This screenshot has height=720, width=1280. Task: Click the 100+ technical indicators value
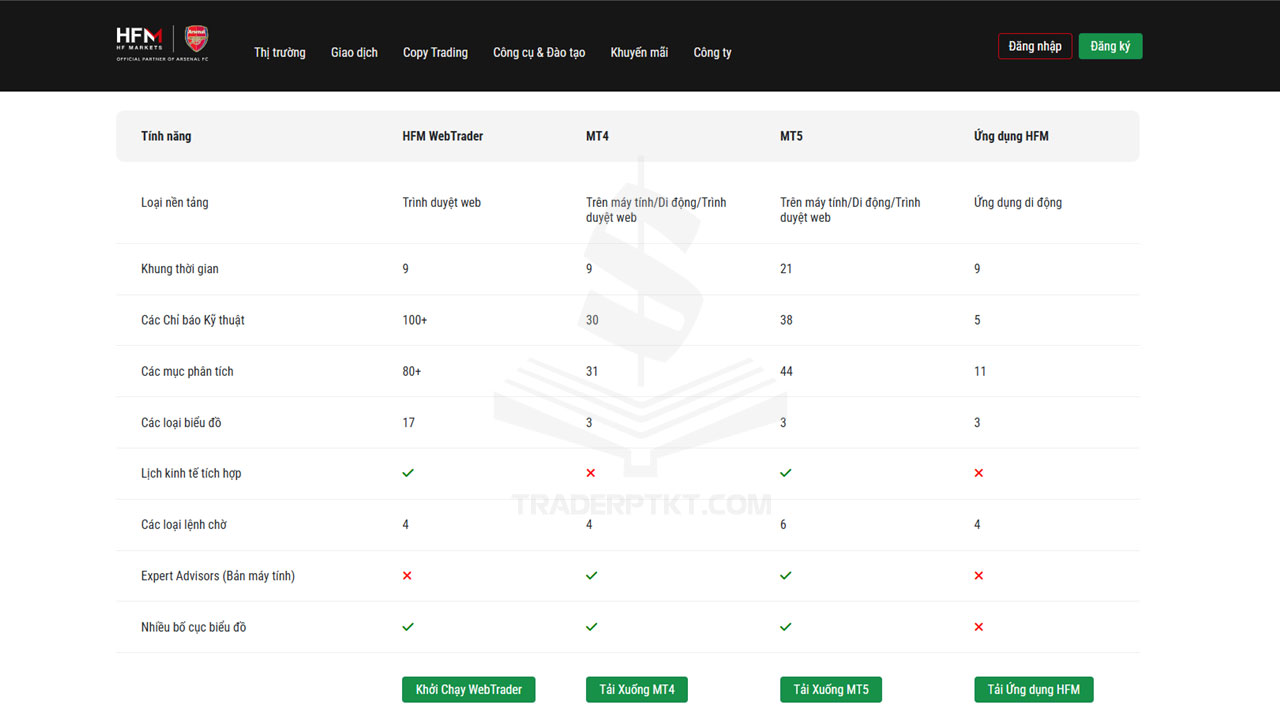point(414,320)
